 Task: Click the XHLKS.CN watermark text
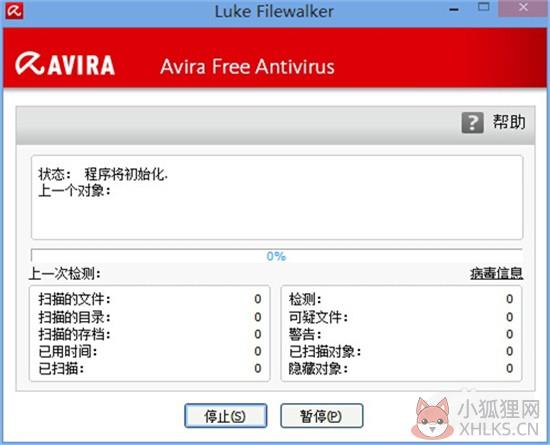498,429
